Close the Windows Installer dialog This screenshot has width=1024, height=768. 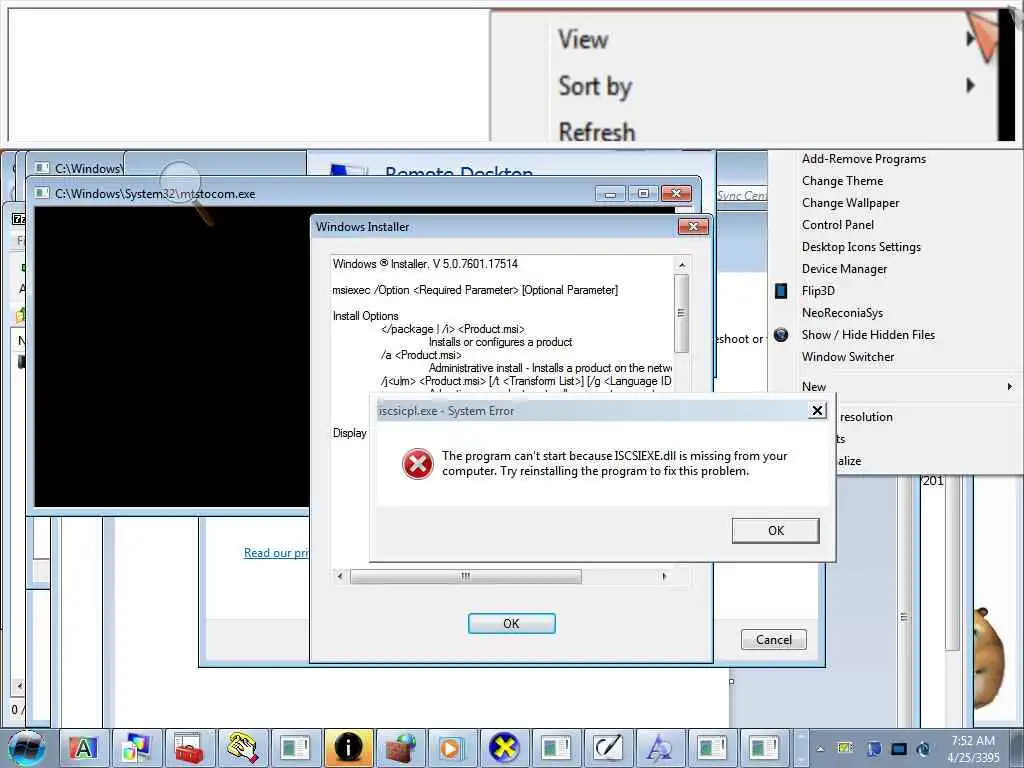click(694, 227)
